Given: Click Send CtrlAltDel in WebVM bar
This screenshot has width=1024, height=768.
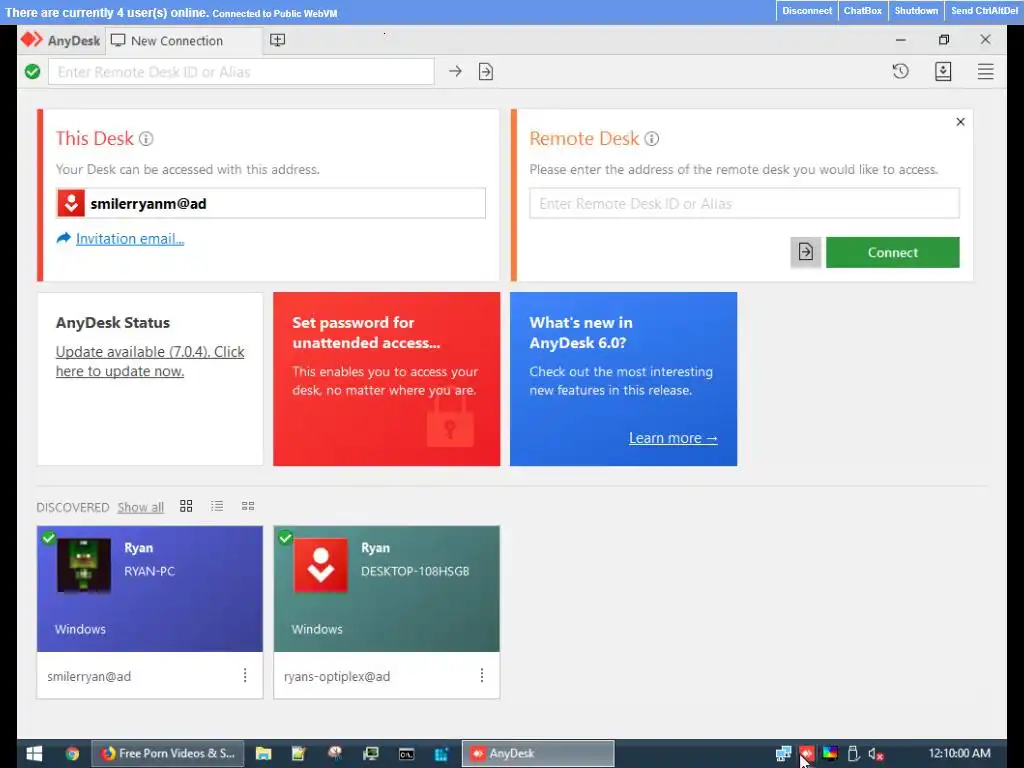Looking at the screenshot, I should point(984,10).
